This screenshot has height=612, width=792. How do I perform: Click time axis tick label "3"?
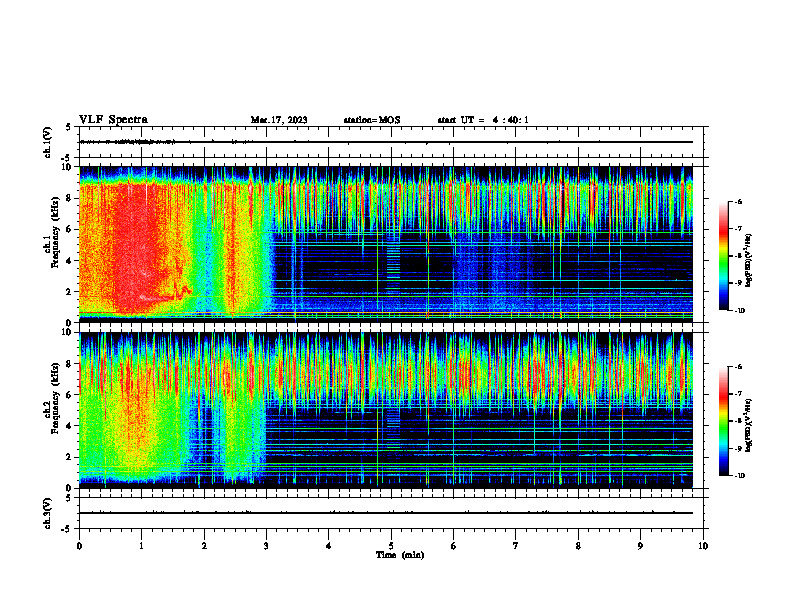coord(267,546)
